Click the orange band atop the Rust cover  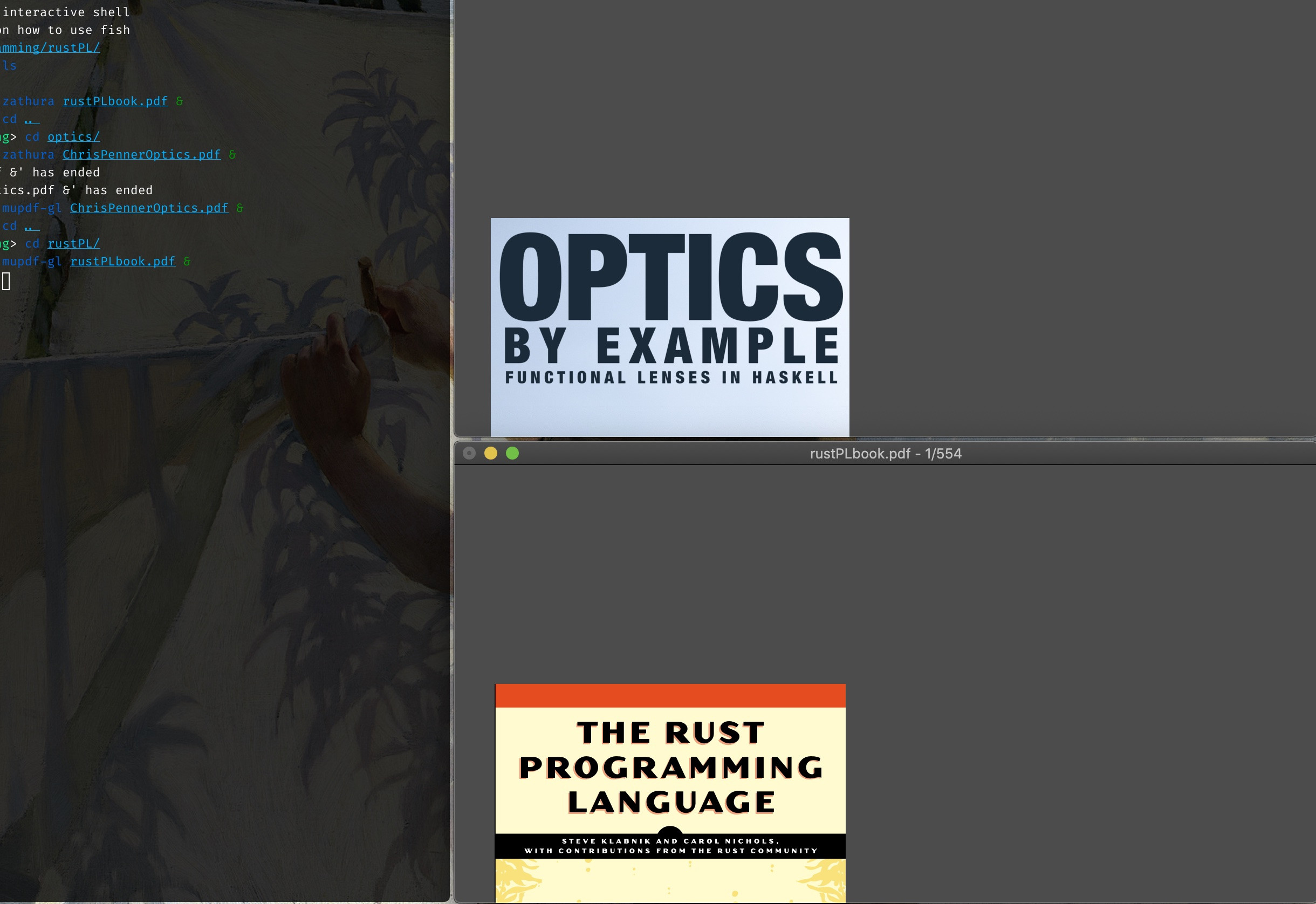click(670, 696)
